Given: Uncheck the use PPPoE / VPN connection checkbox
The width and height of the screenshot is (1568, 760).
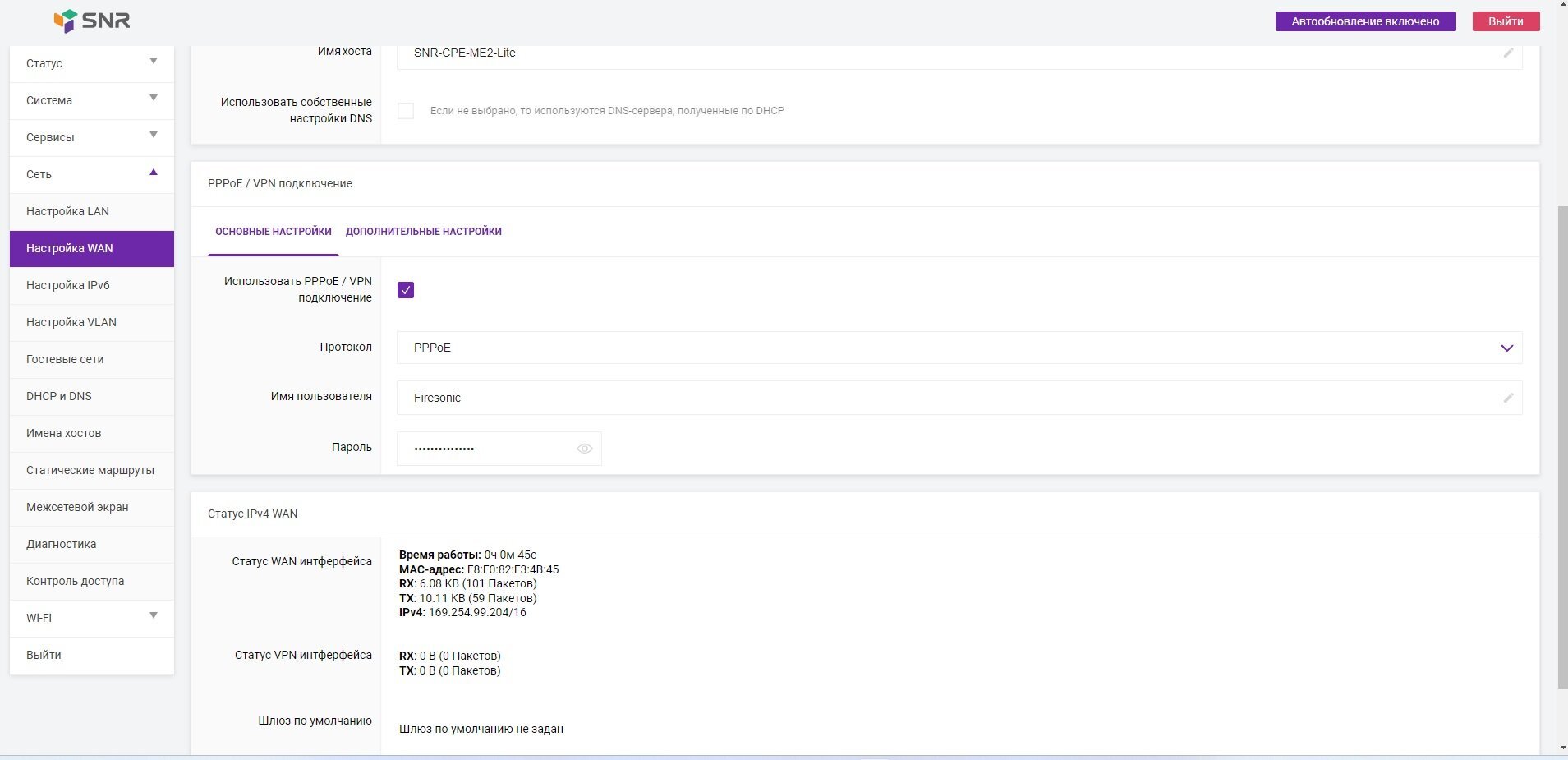Looking at the screenshot, I should tap(406, 290).
